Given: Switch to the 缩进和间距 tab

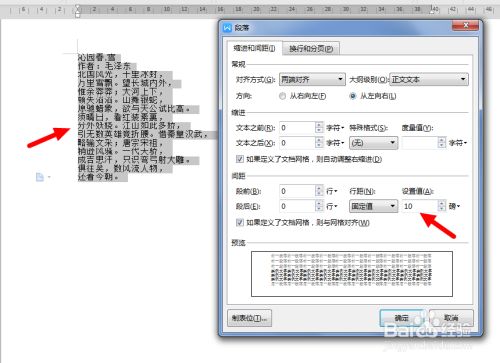Looking at the screenshot, I should tap(254, 49).
